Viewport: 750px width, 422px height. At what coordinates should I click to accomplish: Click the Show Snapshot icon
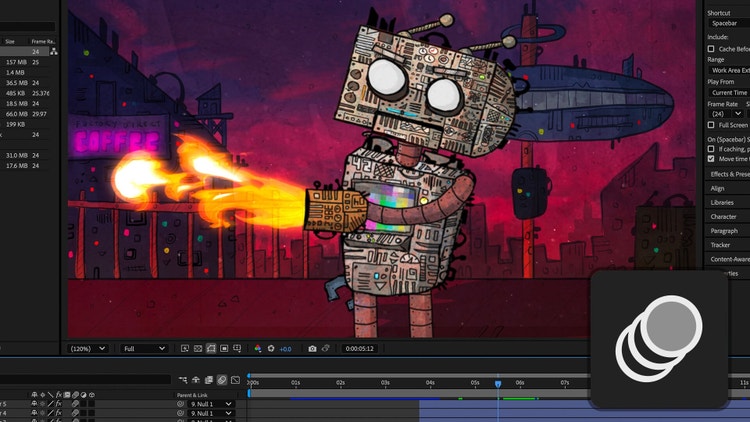(326, 348)
